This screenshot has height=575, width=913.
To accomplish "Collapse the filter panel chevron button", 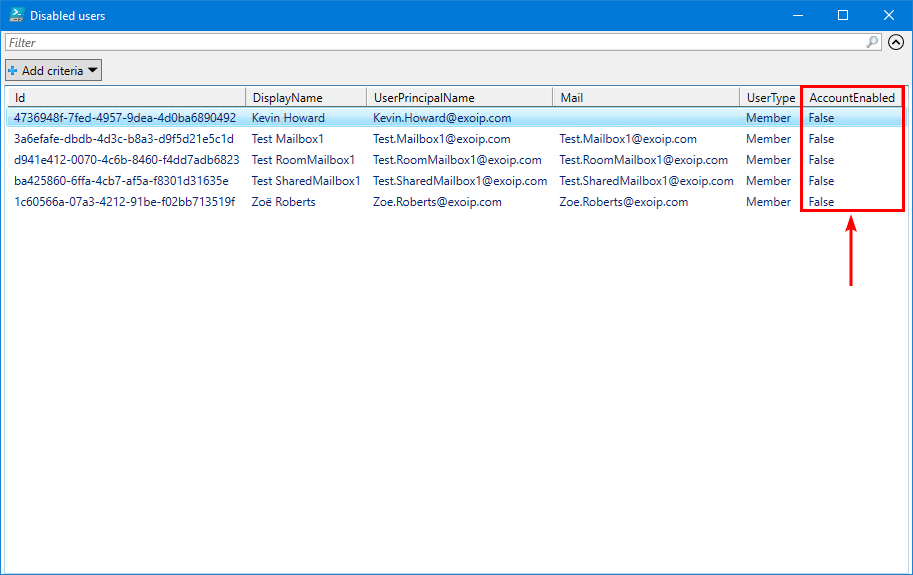I will point(896,43).
